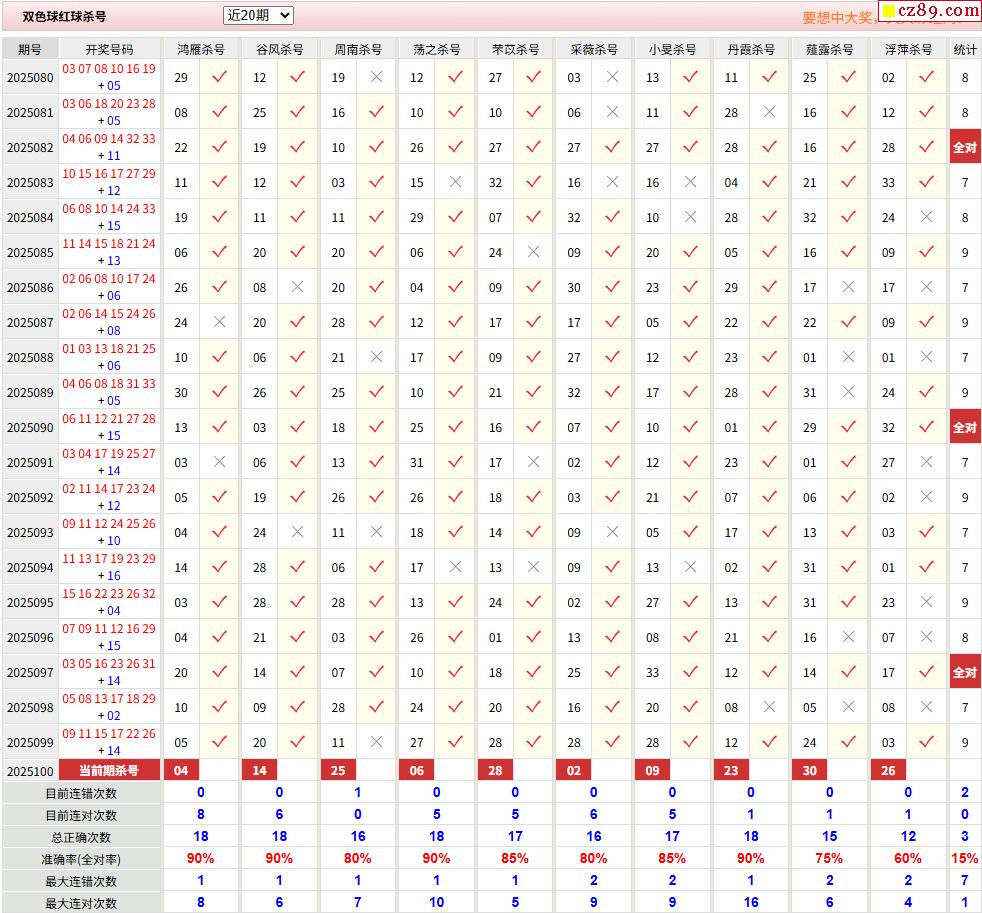Click the 周南 cross mark in row 2025088
982x913 pixels.
(376, 357)
